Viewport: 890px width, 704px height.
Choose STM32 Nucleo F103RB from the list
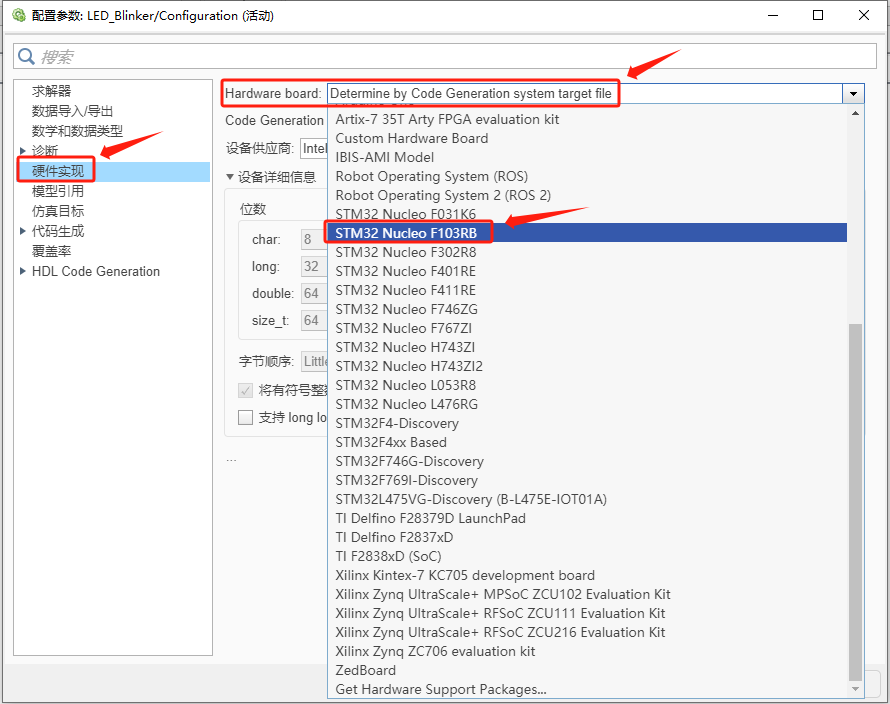point(407,232)
